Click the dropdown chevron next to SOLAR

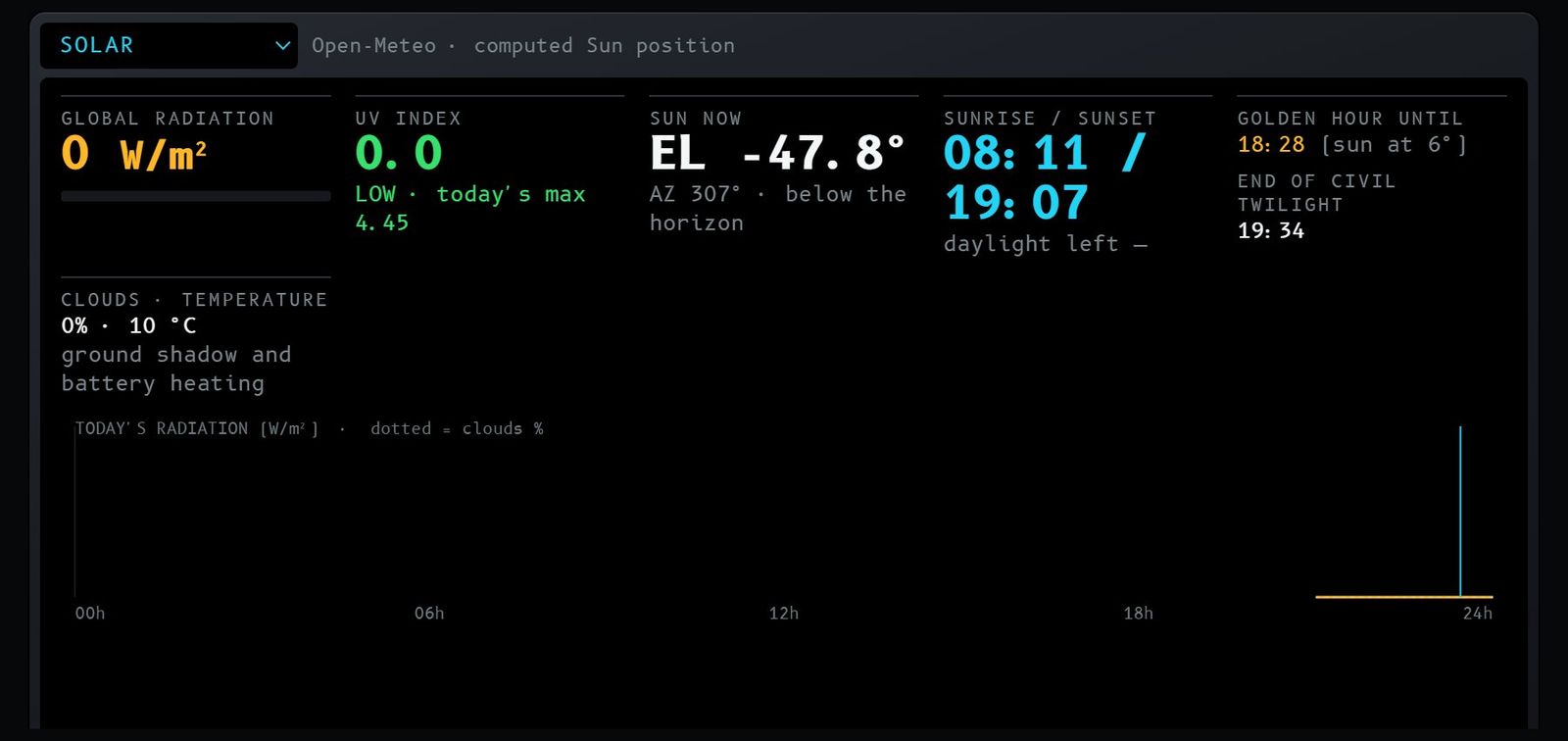point(282,46)
